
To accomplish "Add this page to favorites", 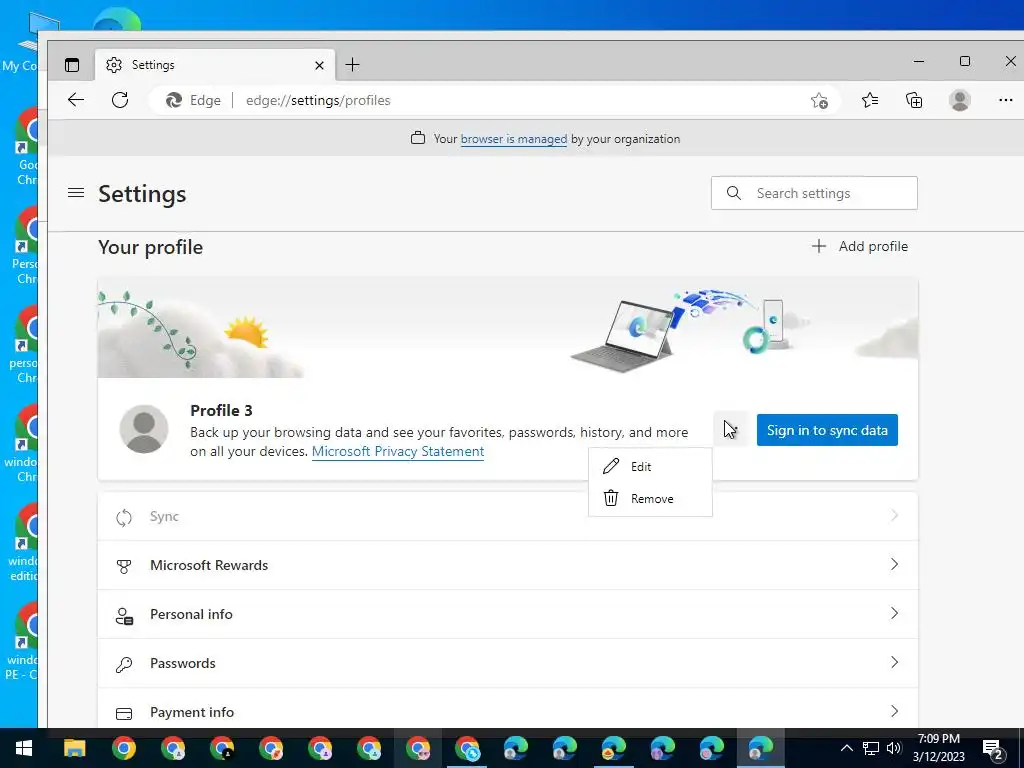I will coord(819,101).
